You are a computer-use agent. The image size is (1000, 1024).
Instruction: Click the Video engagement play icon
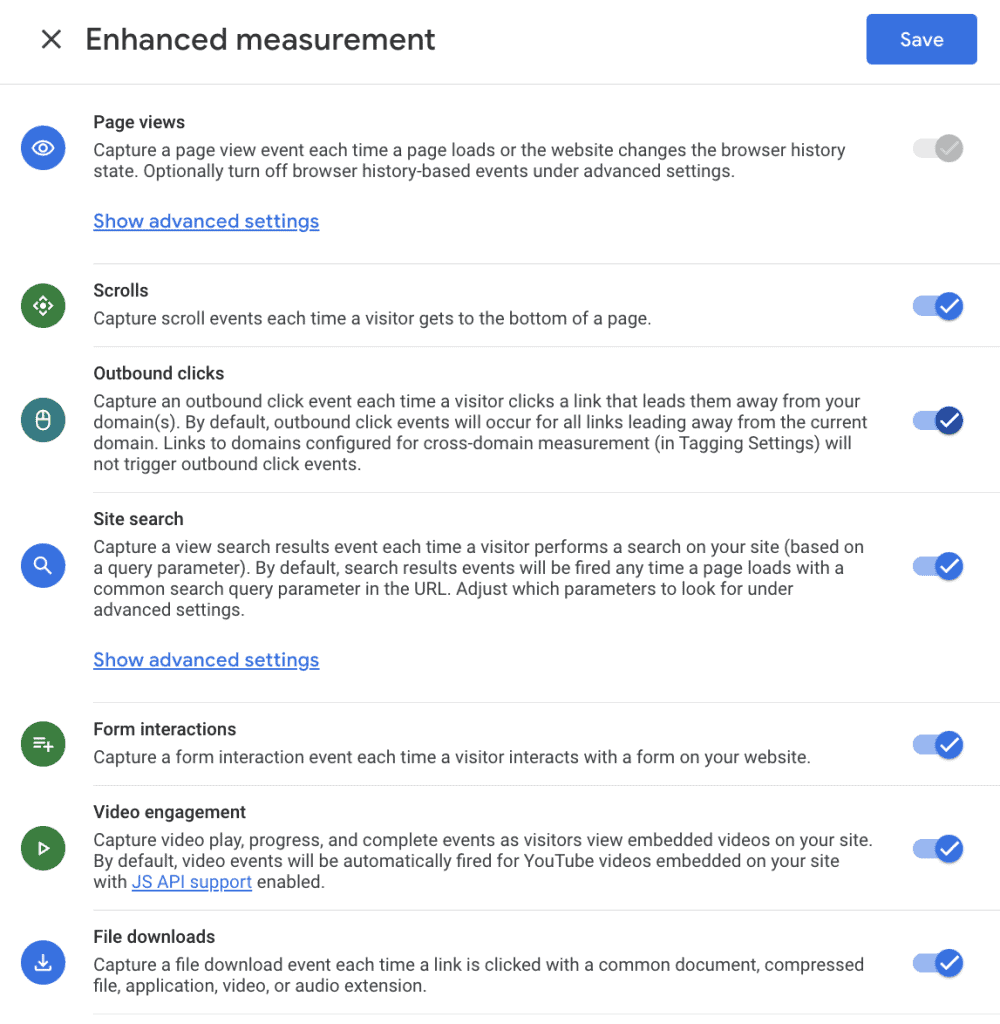pyautogui.click(x=43, y=848)
